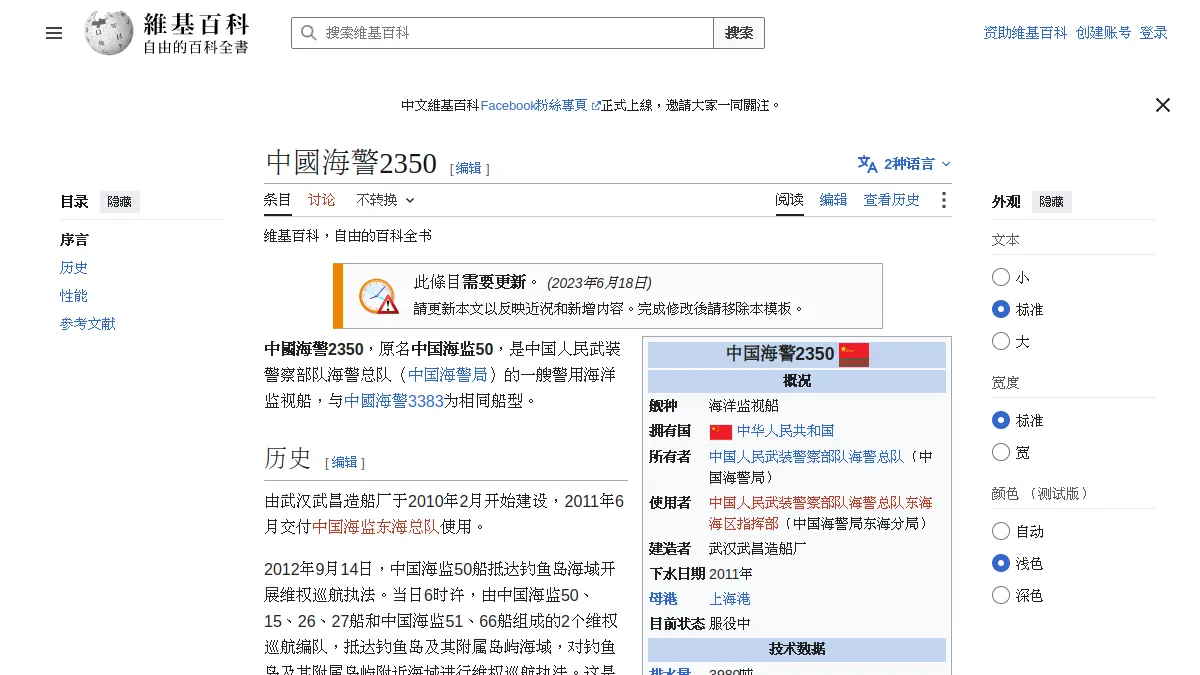
Task: Click 武汉武昌造船厂 builder value
Action: point(758,549)
